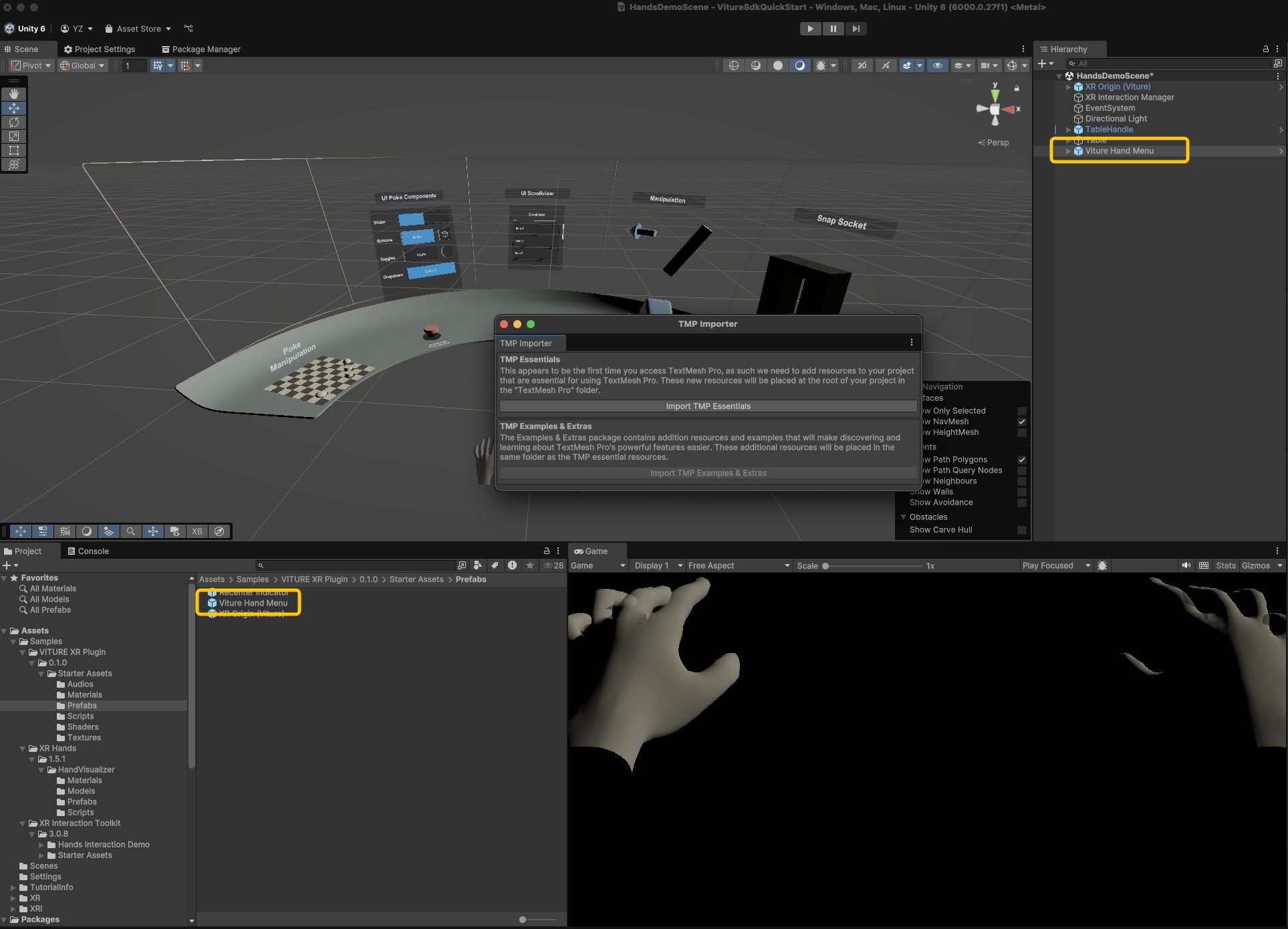Click Import TMP Examples & Extras
This screenshot has width=1288, height=929.
(708, 473)
